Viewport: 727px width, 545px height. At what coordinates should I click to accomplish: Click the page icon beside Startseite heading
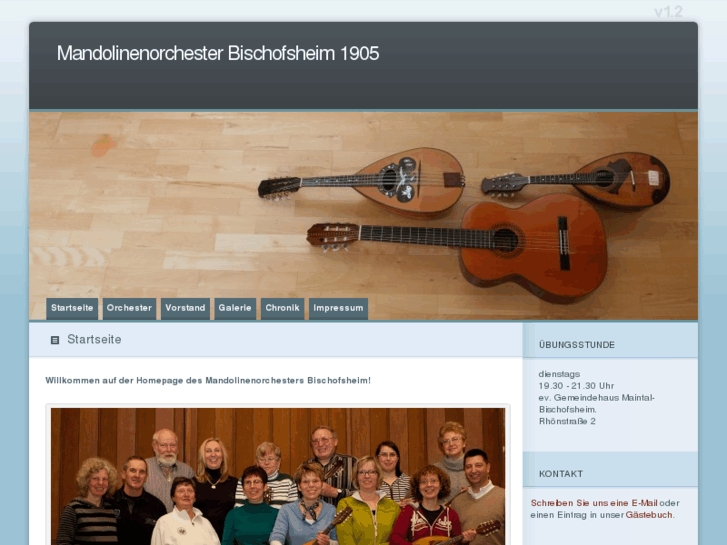pos(55,340)
